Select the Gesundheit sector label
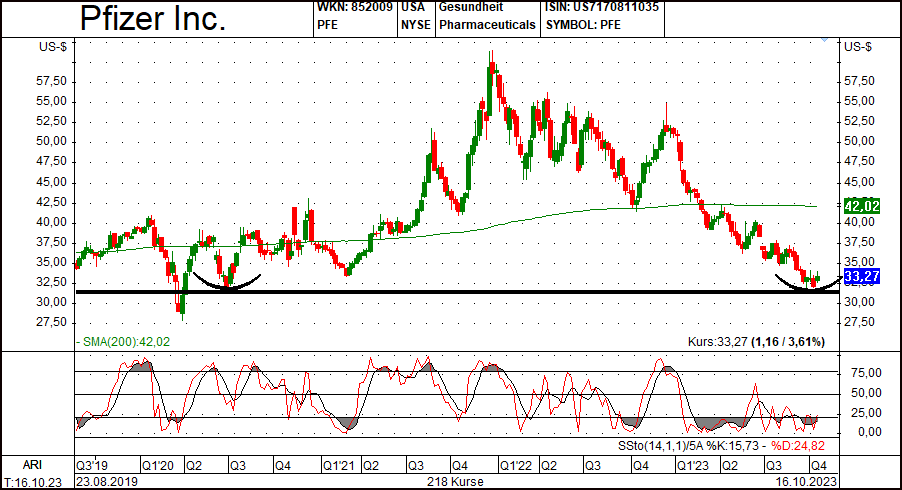Image resolution: width=902 pixels, height=490 pixels. (471, 7)
